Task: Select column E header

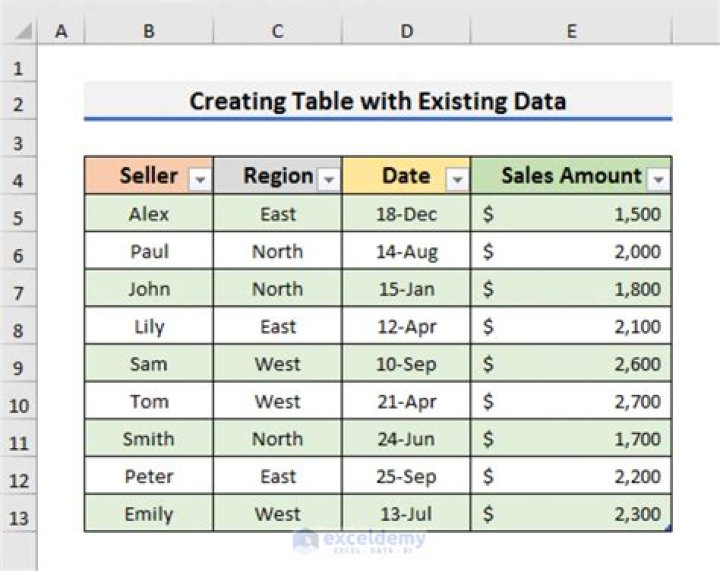Action: 571,32
